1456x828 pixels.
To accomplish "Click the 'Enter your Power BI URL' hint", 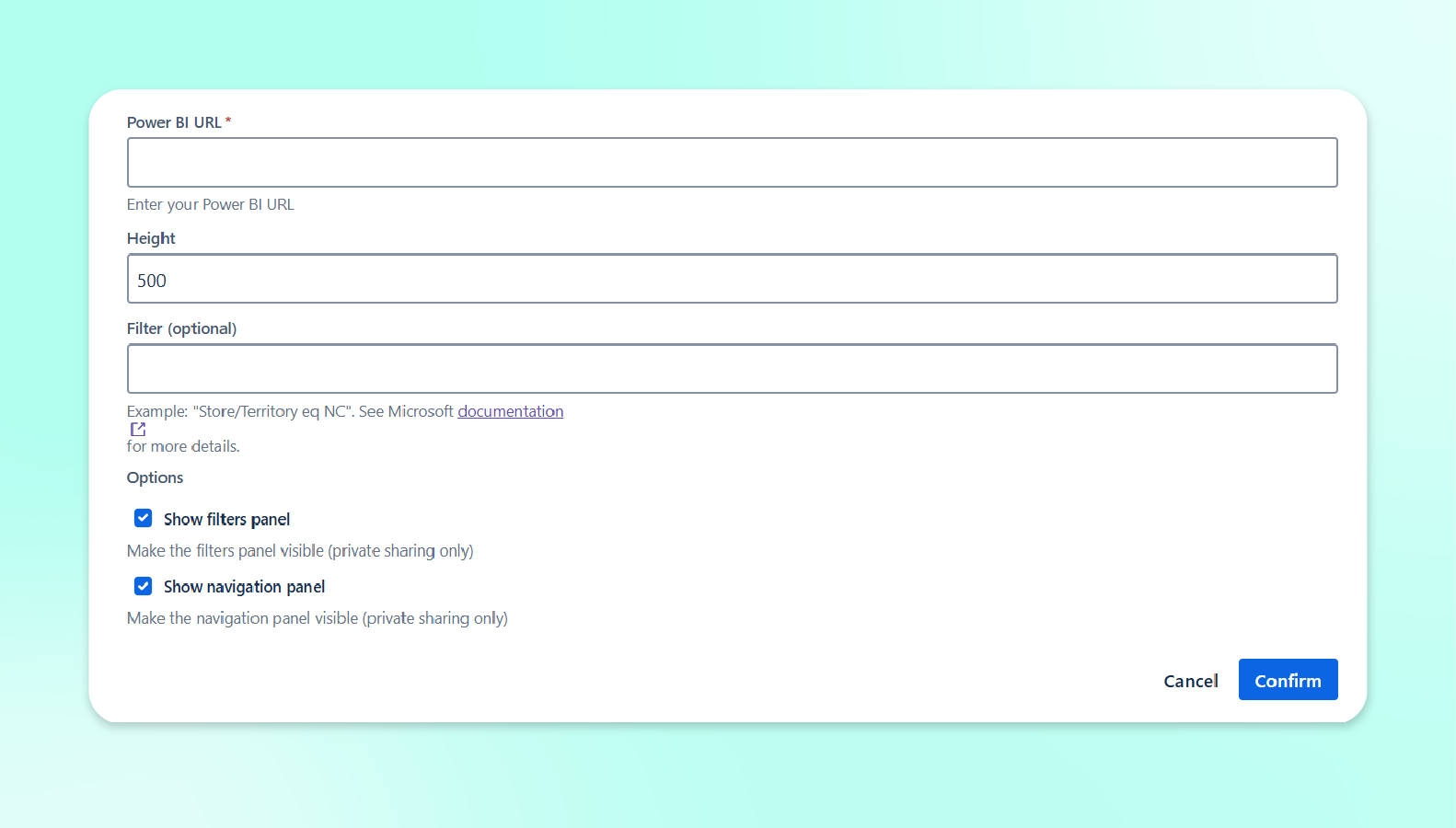I will click(211, 204).
